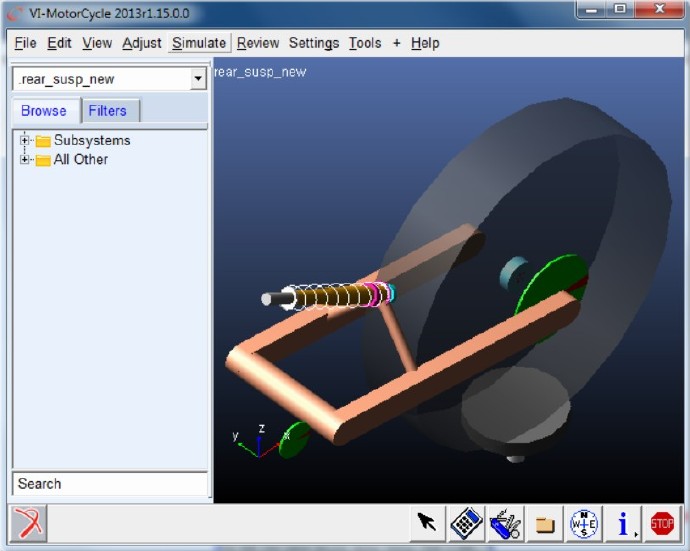Open the Settings menu
Viewport: 690px width, 551px height.
tap(314, 43)
